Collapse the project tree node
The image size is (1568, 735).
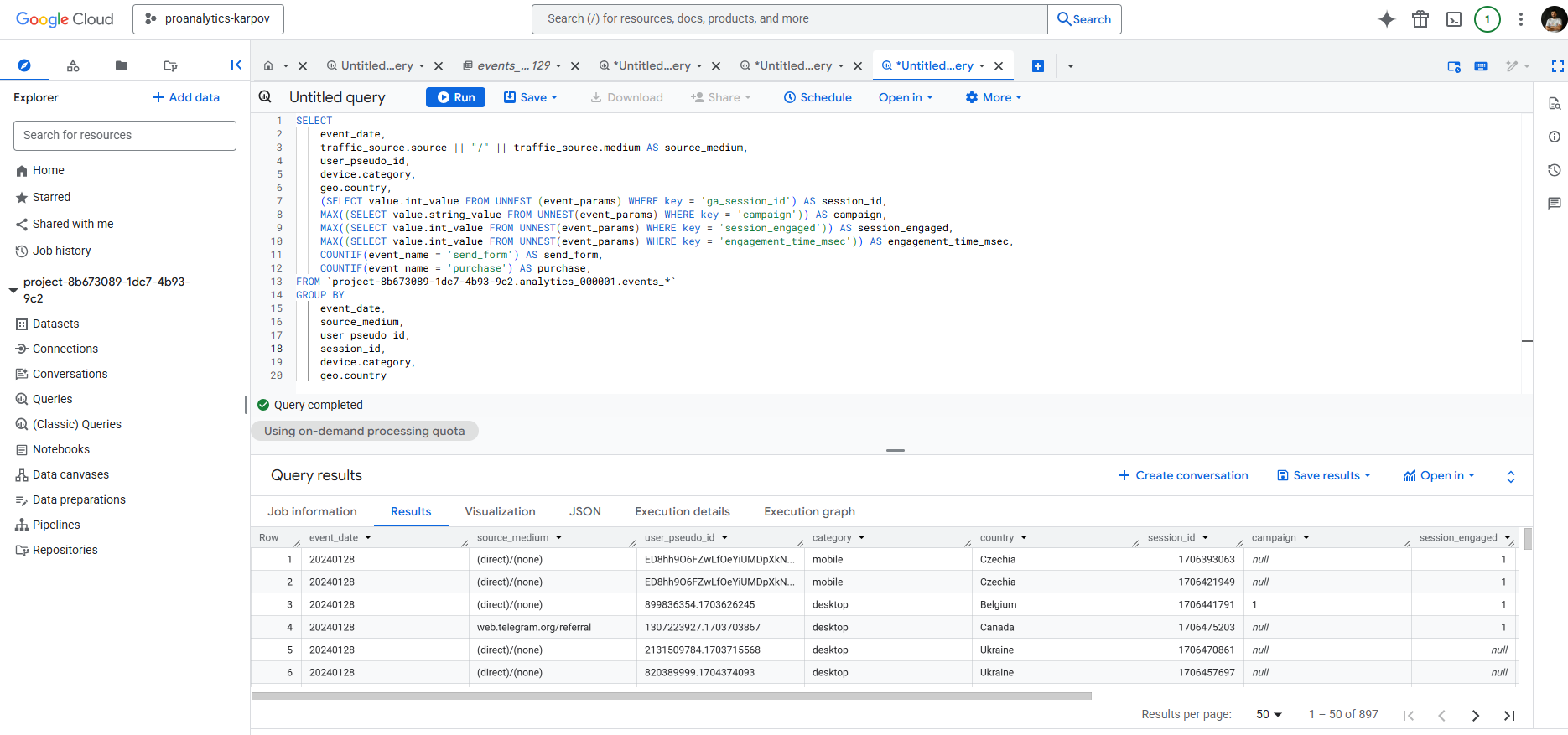point(13,290)
